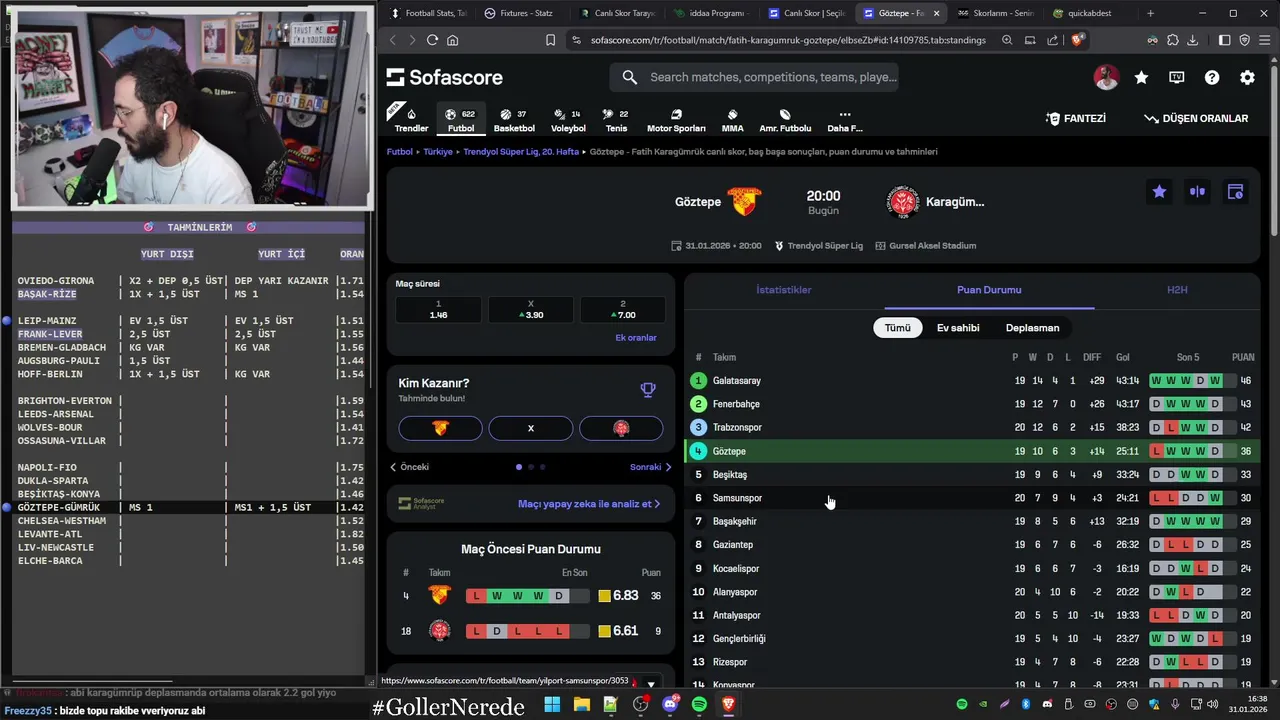This screenshot has width=1280, height=720.
Task: Open a new browser tab
Action: pos(1150,13)
